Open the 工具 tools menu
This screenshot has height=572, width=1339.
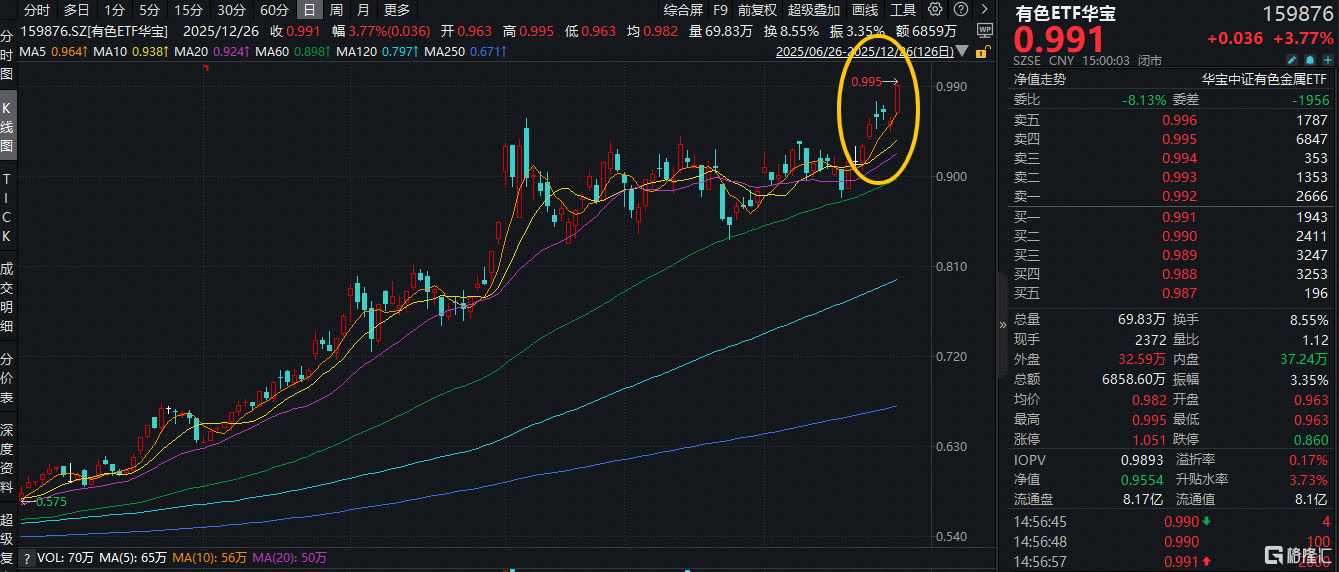903,10
